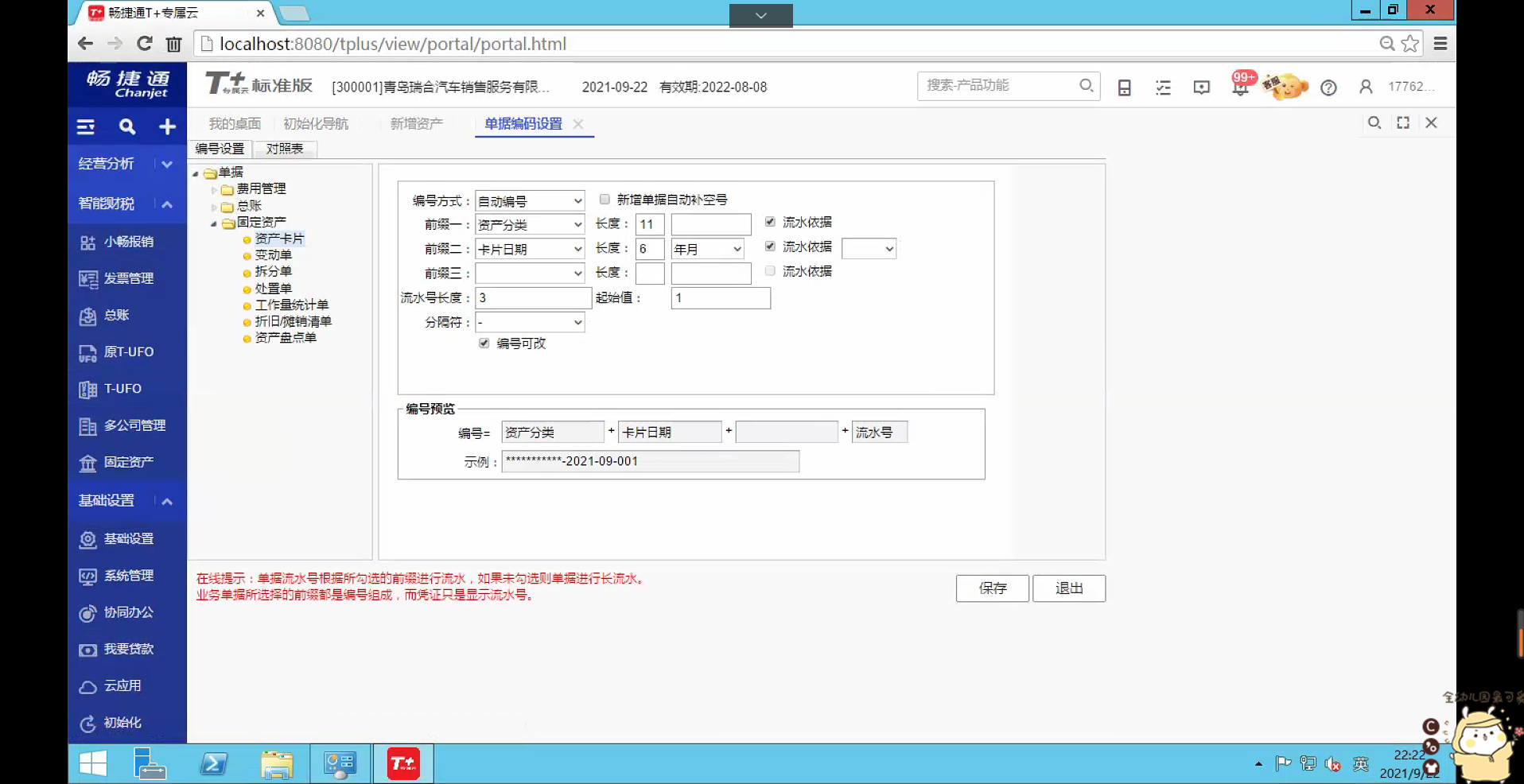The width and height of the screenshot is (1524, 784).
Task: Click the message screen icon in the header
Action: coord(1202,87)
